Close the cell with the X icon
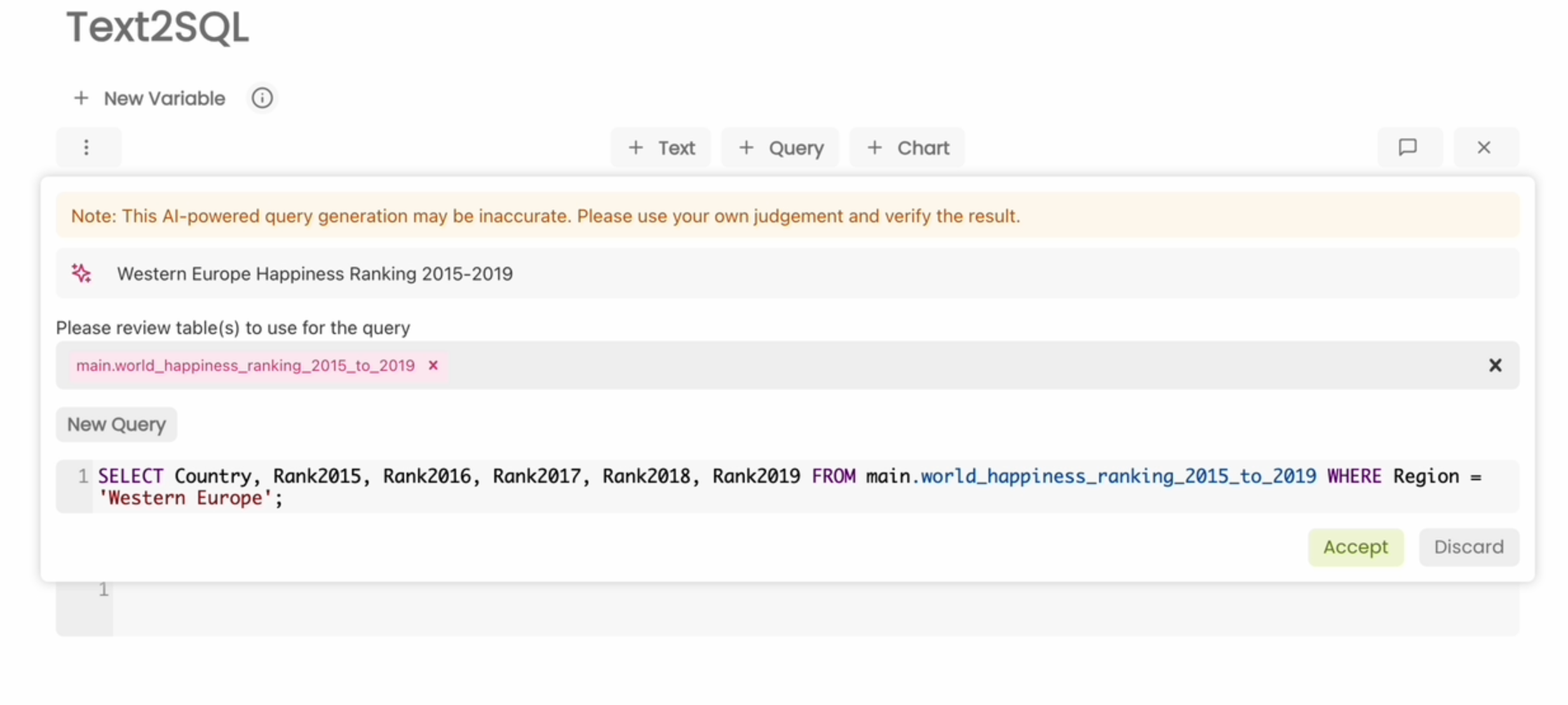 pyautogui.click(x=1485, y=147)
